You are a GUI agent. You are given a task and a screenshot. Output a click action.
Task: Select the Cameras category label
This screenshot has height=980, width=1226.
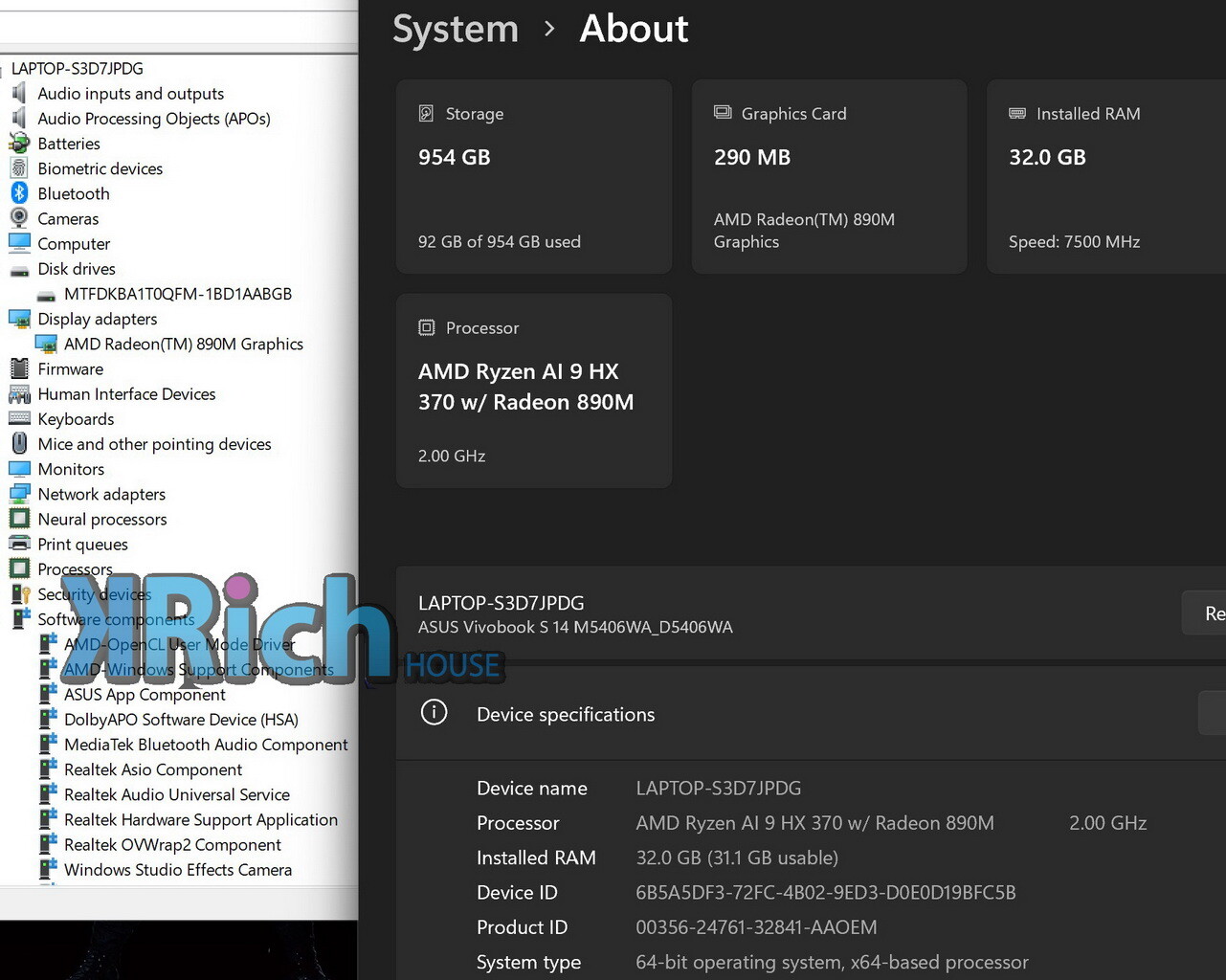[x=68, y=218]
